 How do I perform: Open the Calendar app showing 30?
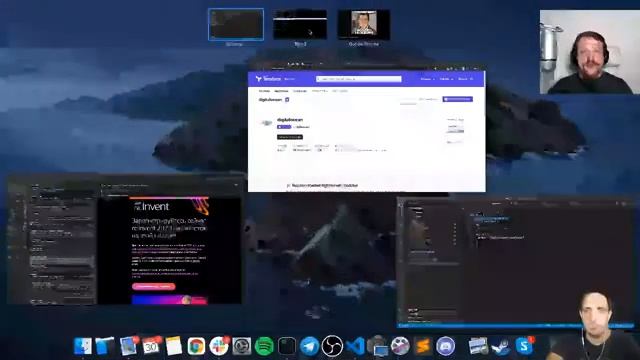[151, 346]
